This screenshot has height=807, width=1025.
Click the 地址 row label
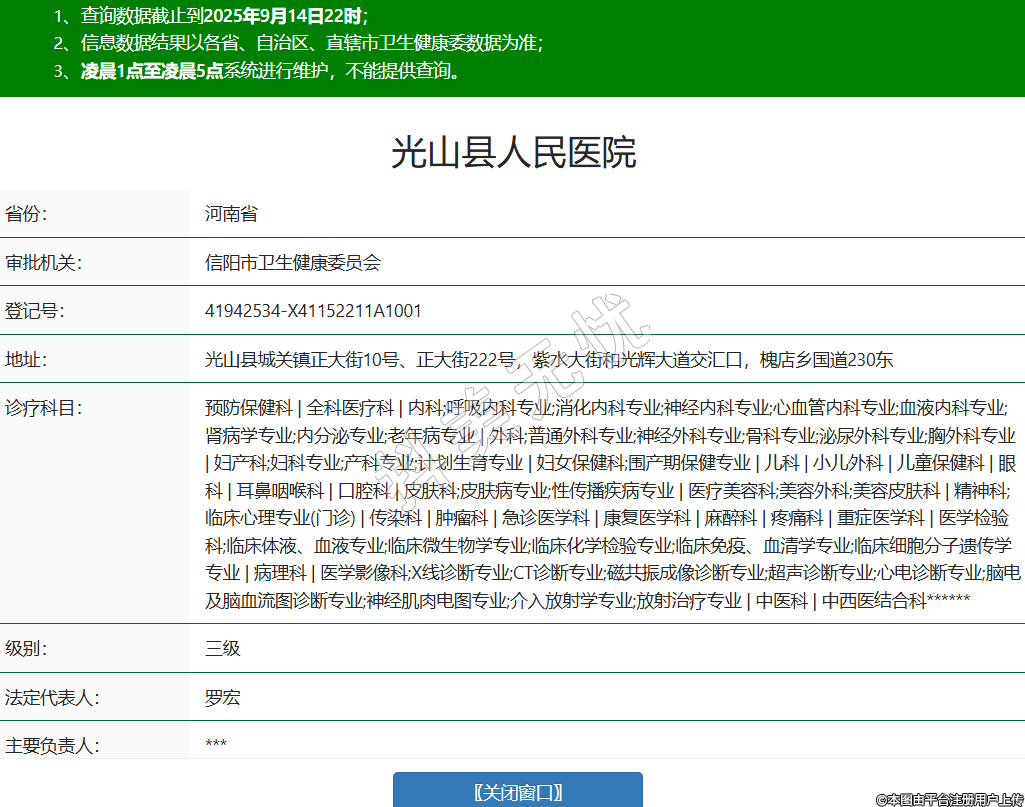tap(26, 360)
